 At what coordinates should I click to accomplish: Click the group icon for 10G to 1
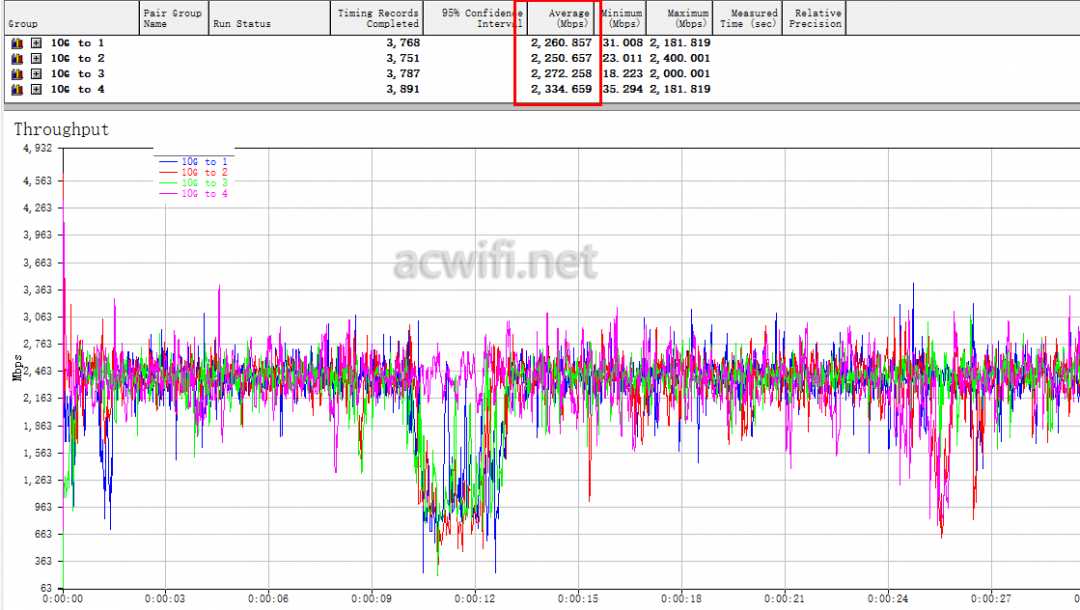16,43
